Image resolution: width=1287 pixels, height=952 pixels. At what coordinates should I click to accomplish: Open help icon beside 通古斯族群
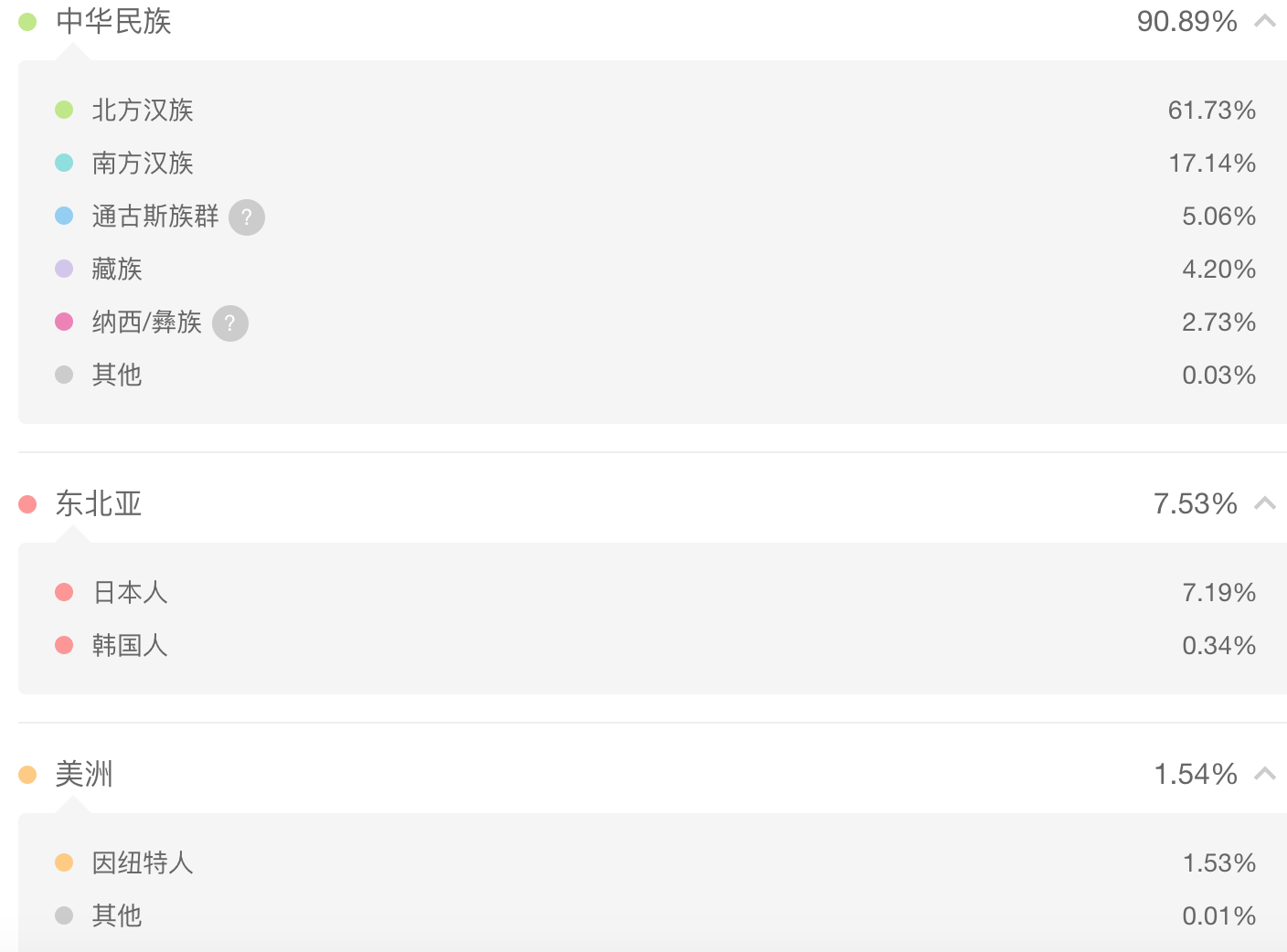(247, 217)
